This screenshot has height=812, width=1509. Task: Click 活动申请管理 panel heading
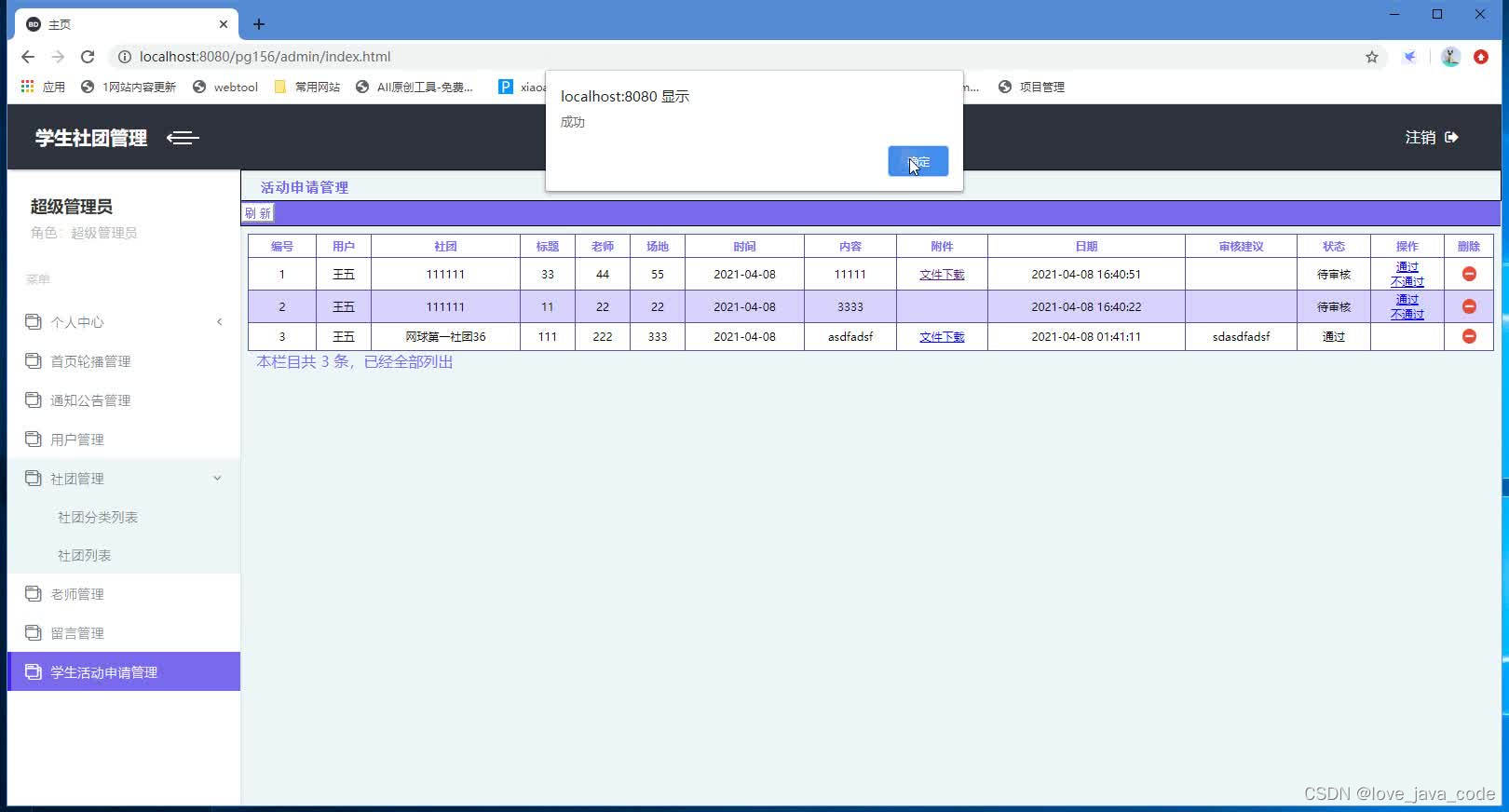305,187
